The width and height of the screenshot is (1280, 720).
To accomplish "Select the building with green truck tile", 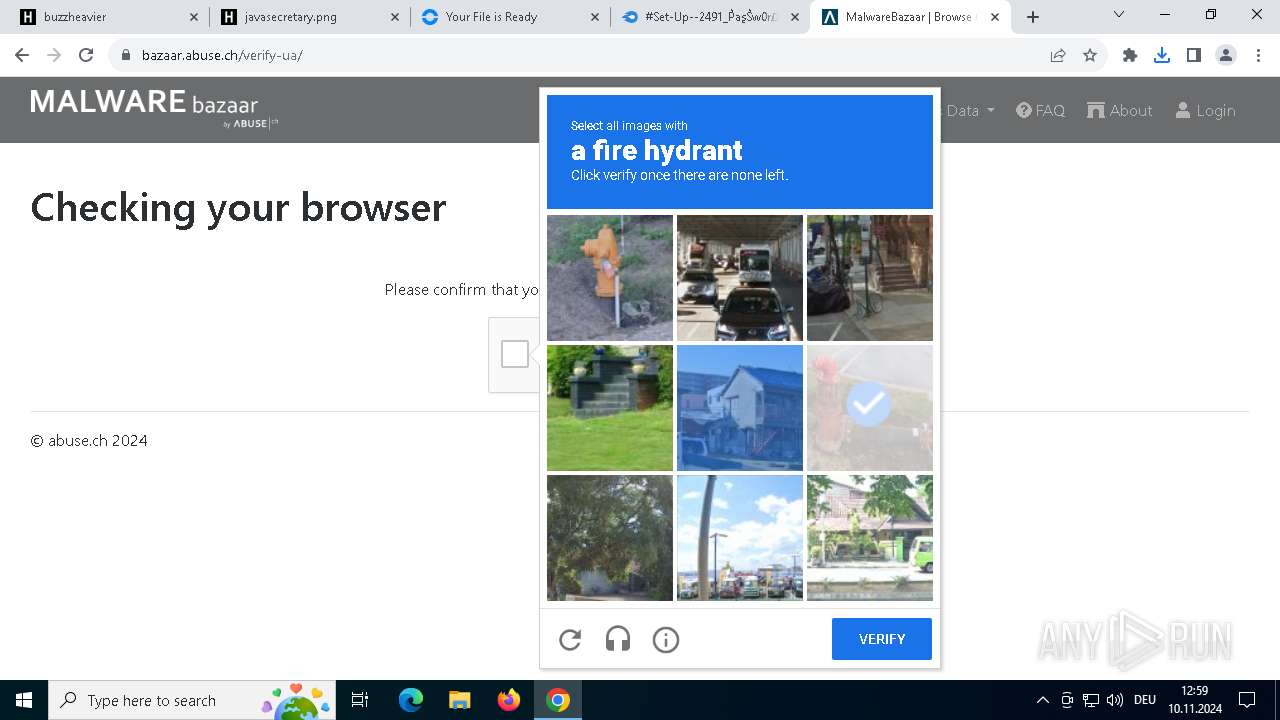I will [x=870, y=538].
